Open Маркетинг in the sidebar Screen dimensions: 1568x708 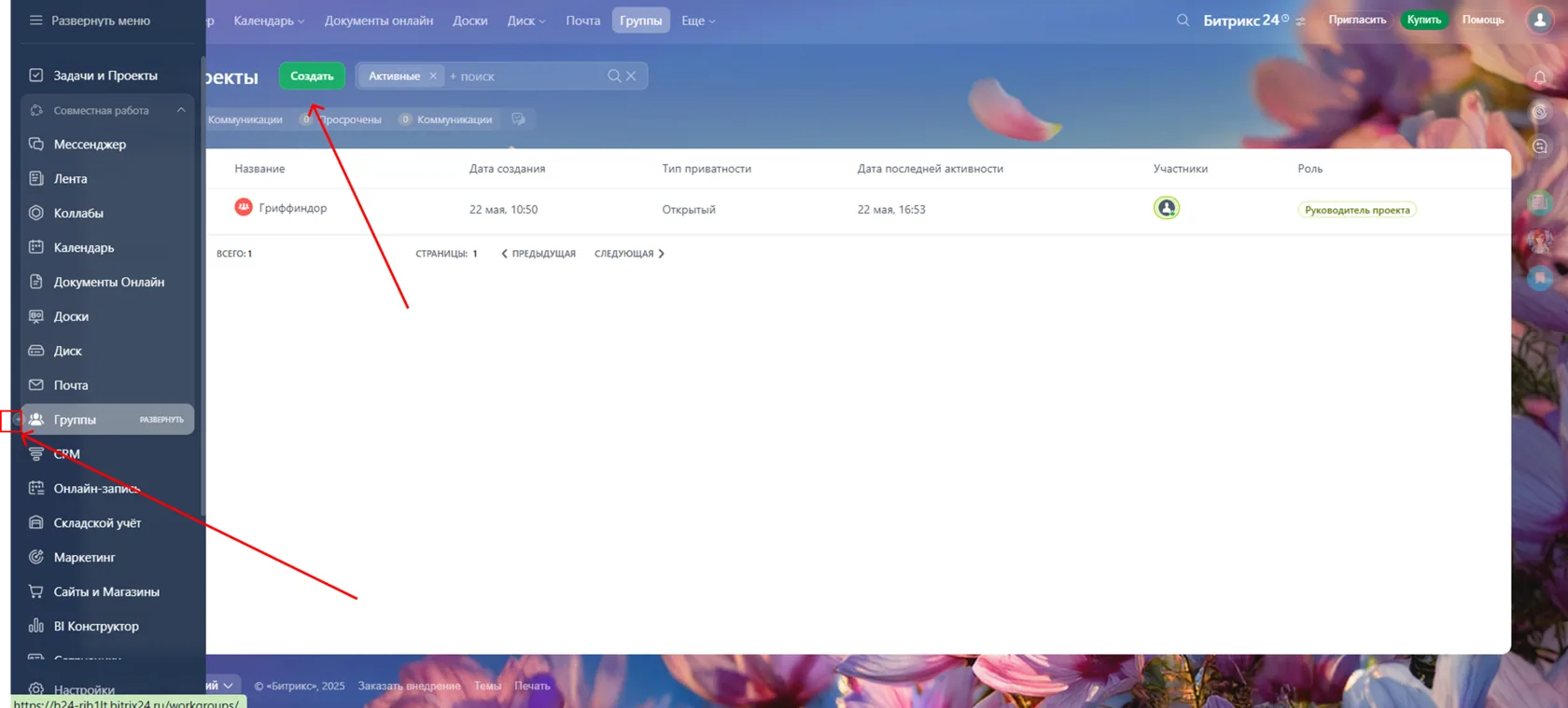84,558
